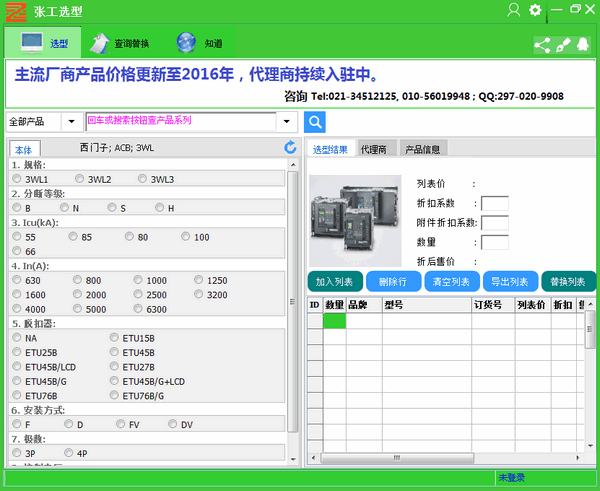The image size is (600, 491).
Task: Expand the product series search dropdown arrow
Action: tap(287, 122)
